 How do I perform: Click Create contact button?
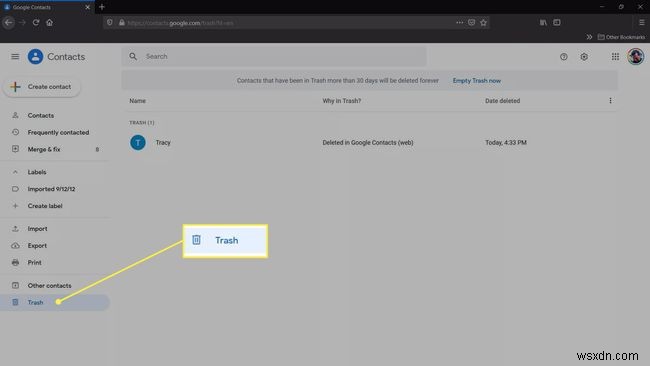point(42,87)
